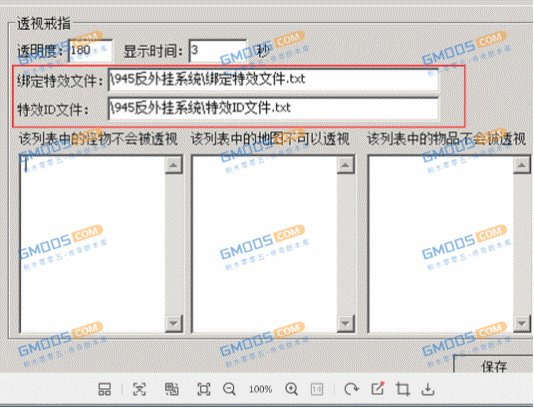Zoom out with the minus magnifier
This screenshot has width=534, height=408.
[229, 389]
